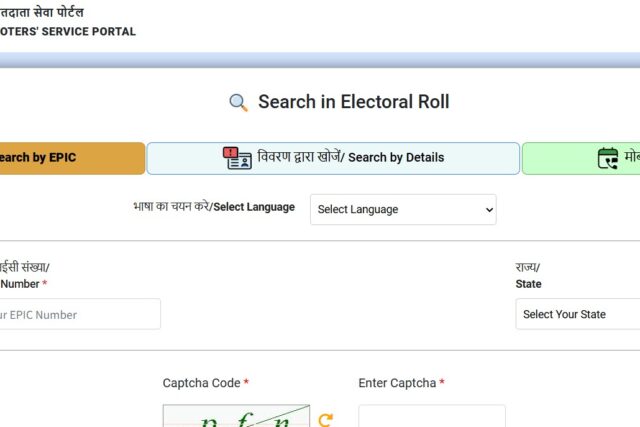Click the State field label
The width and height of the screenshot is (640, 427).
tap(528, 284)
